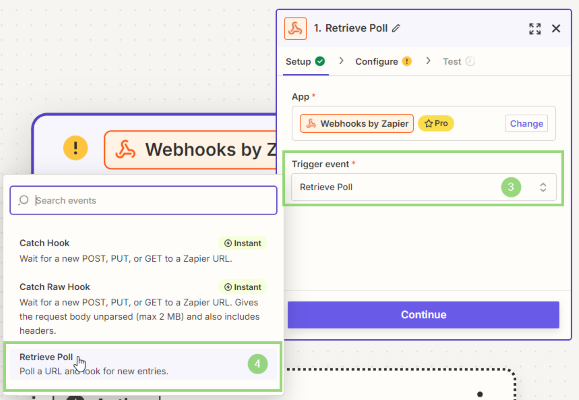This screenshot has height=400, width=579.
Task: Select Retrieve Poll from the event list
Action: [143, 364]
